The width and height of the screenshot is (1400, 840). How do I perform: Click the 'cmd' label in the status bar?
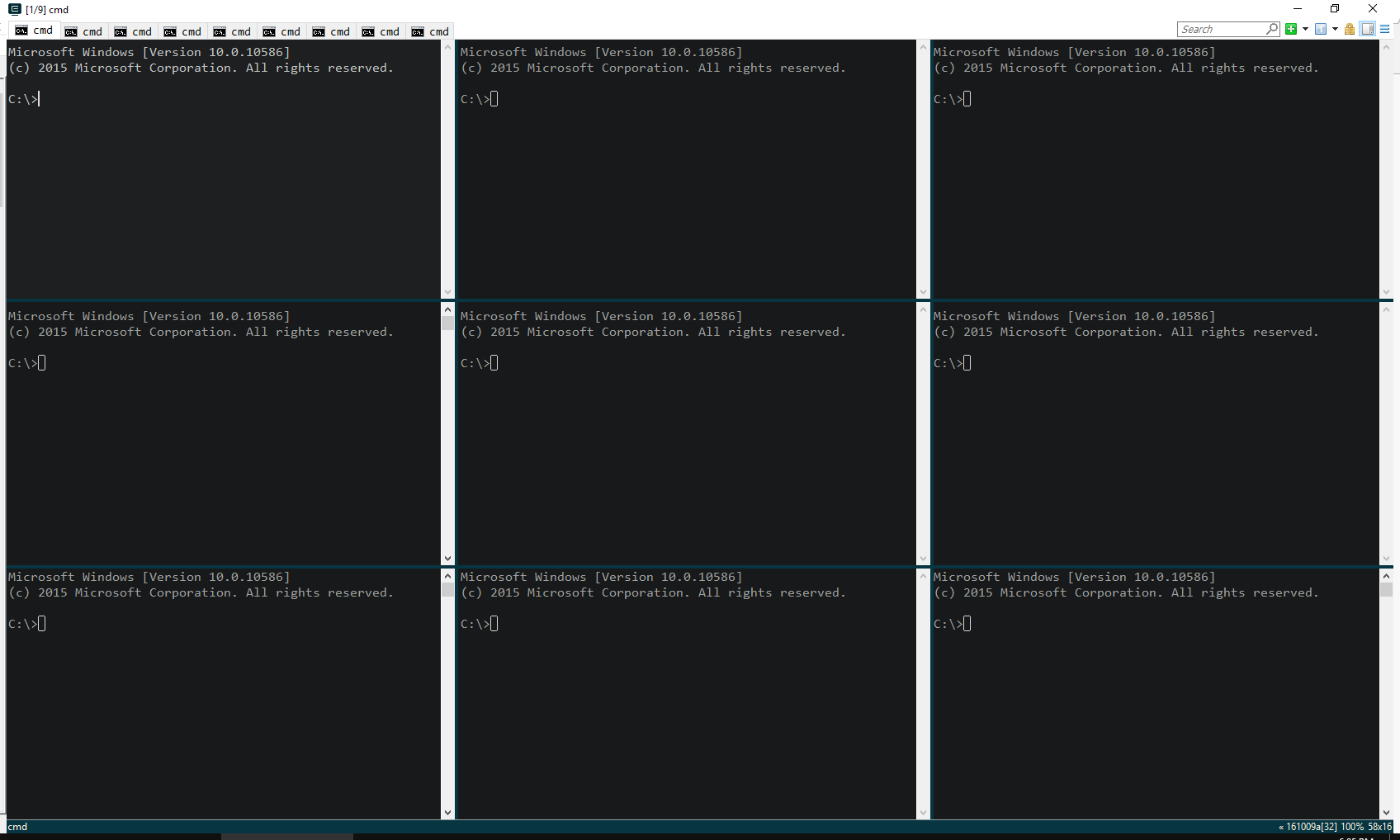(18, 827)
